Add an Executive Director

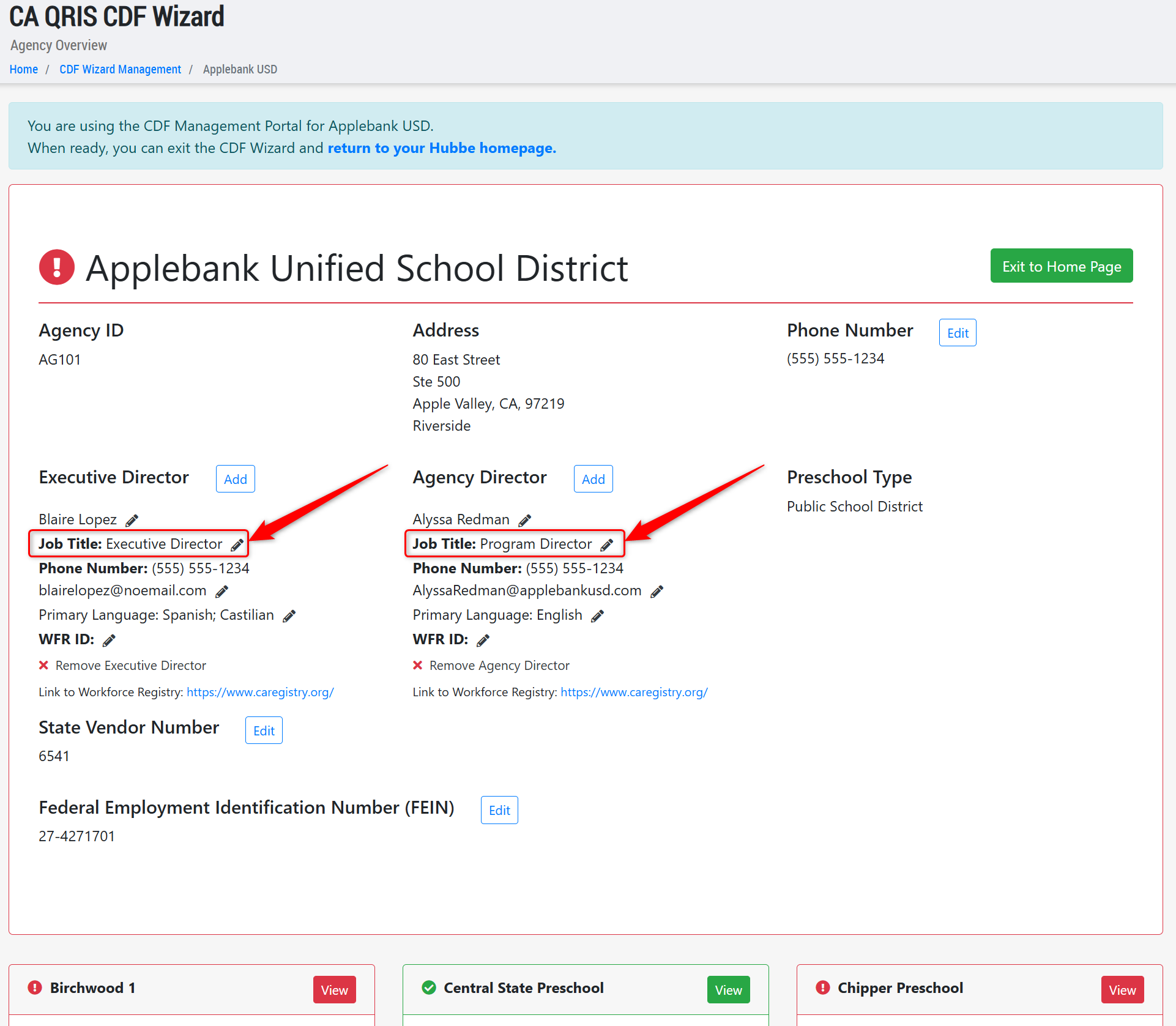[x=235, y=479]
